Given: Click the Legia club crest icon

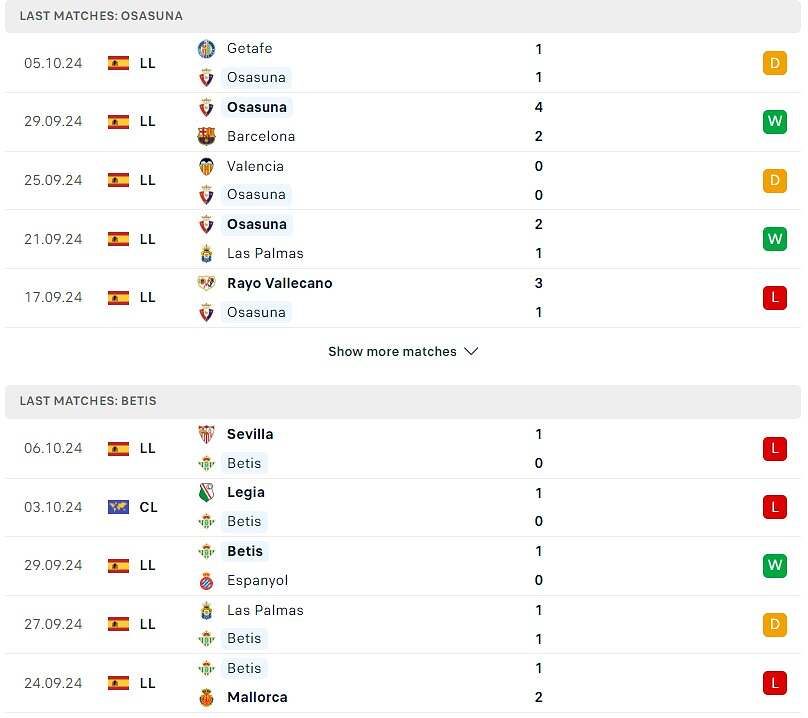Looking at the screenshot, I should click(206, 492).
